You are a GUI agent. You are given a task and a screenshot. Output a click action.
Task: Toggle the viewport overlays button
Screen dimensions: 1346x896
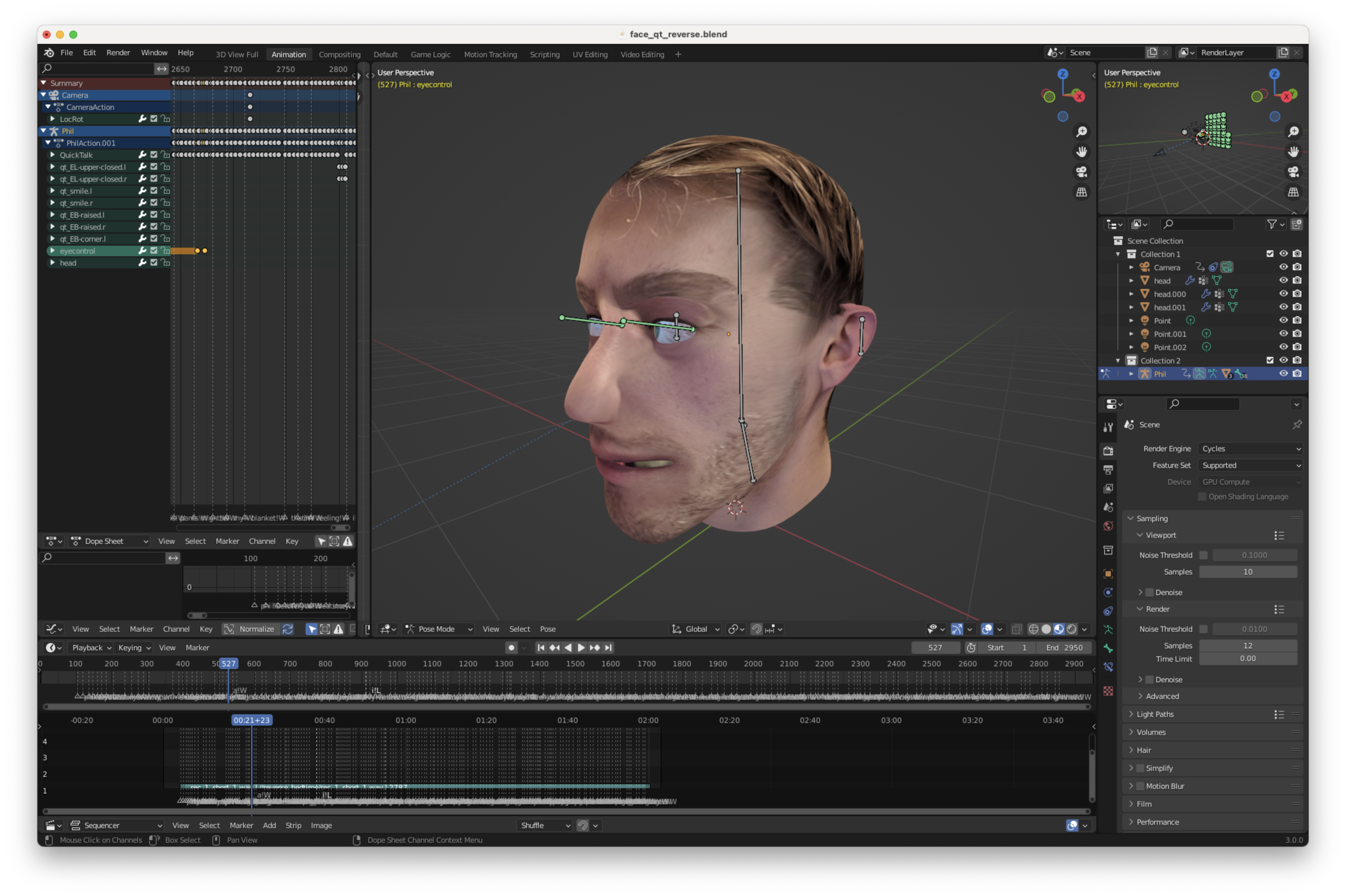point(987,629)
